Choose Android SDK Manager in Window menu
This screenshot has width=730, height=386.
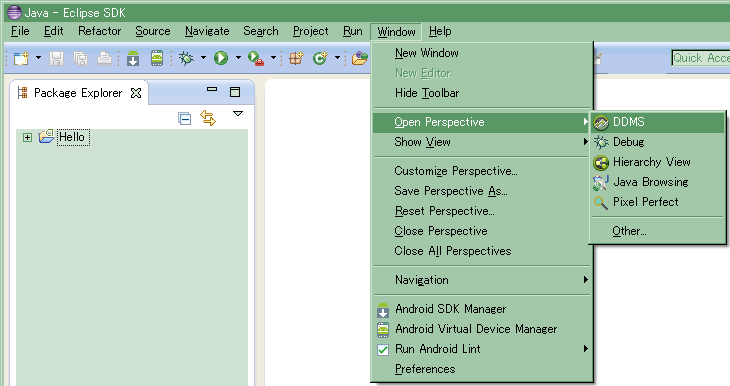(482, 309)
